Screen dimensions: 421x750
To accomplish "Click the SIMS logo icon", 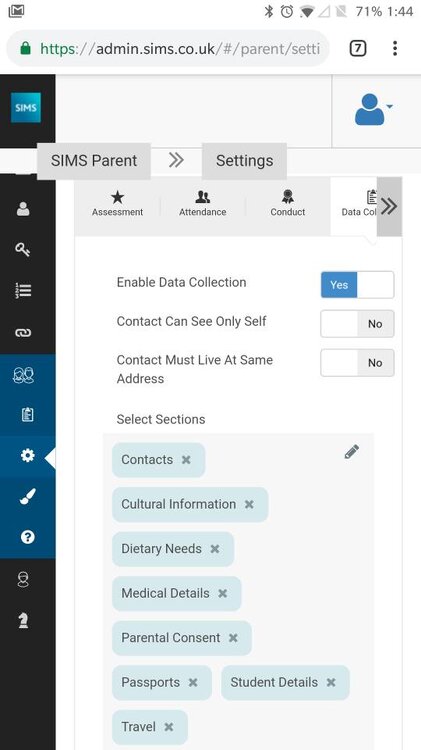I will [26, 108].
